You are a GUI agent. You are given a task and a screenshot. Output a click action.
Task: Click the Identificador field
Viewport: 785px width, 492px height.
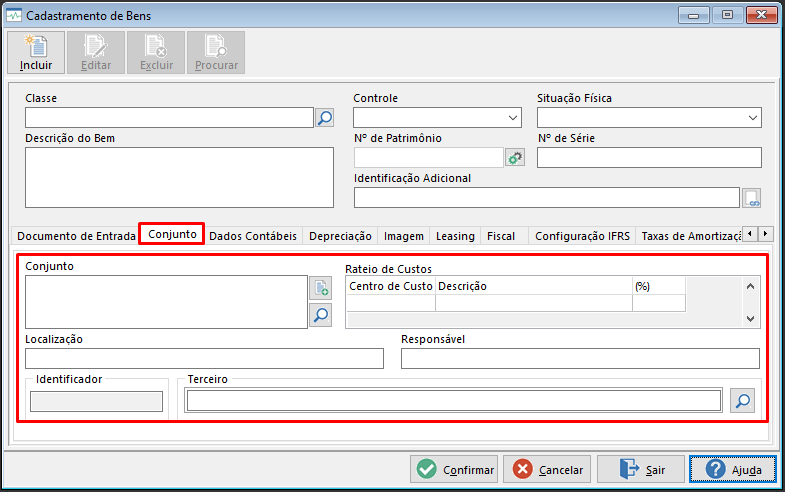[96, 401]
